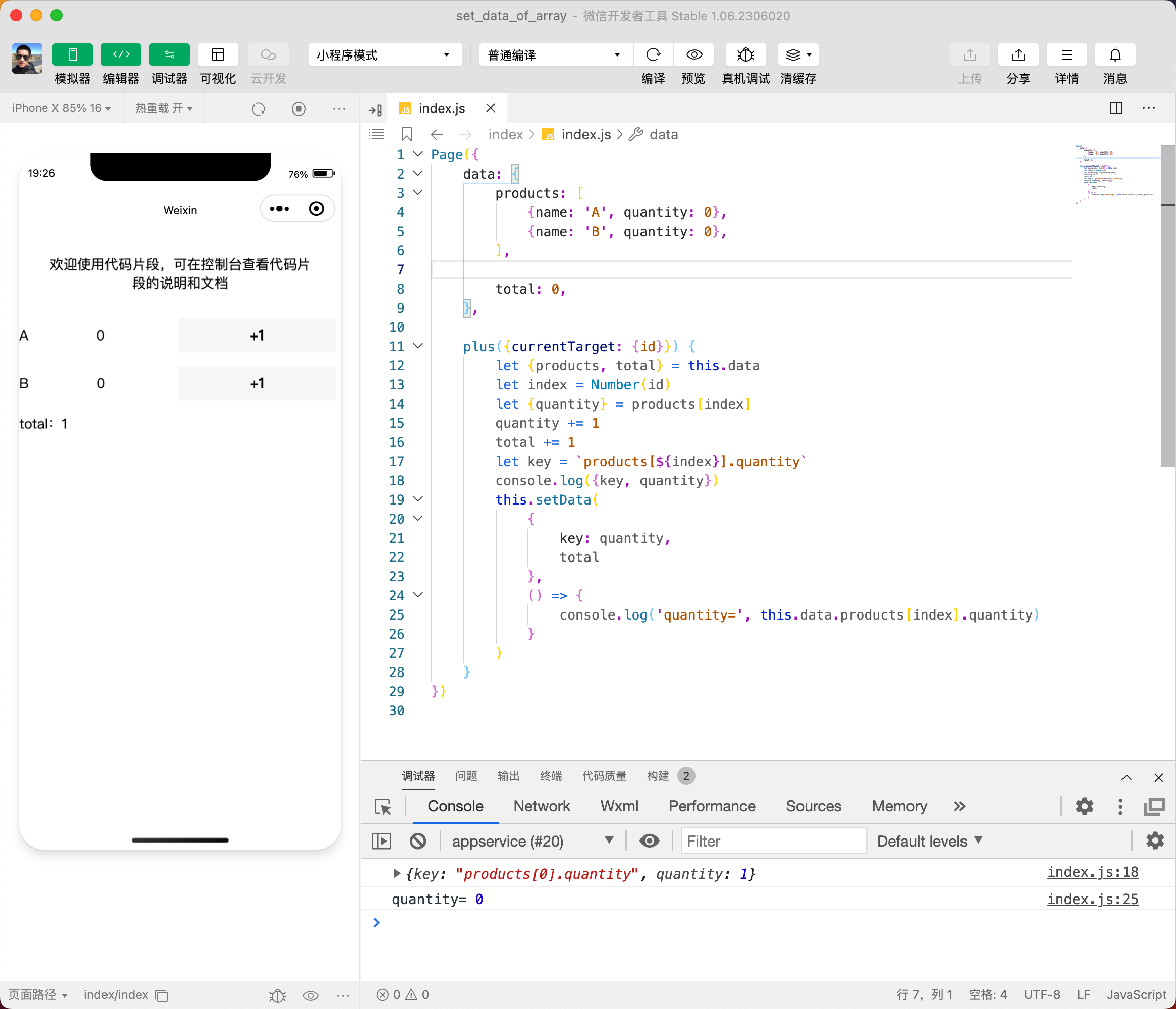Switch to the Wxml tab
Viewport: 1176px width, 1009px height.
619,806
